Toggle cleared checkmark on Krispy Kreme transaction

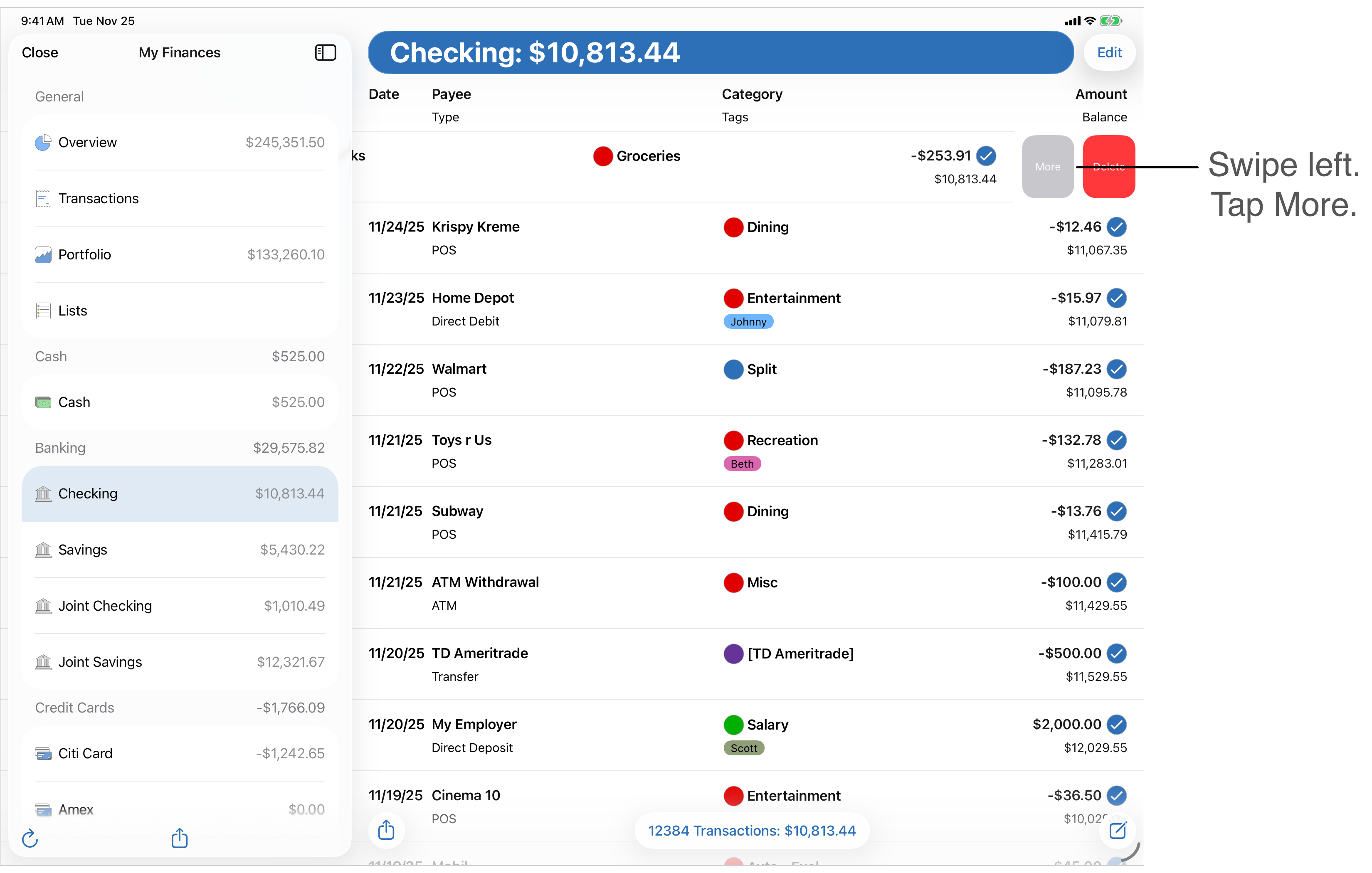1117,227
